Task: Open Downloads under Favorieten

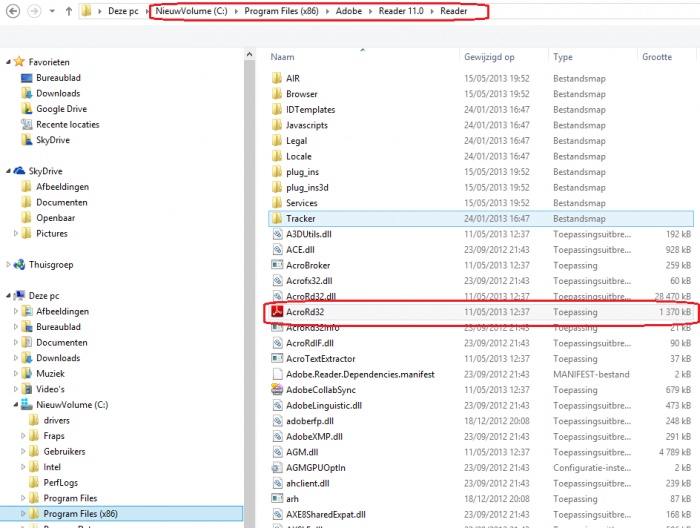Action: point(58,93)
